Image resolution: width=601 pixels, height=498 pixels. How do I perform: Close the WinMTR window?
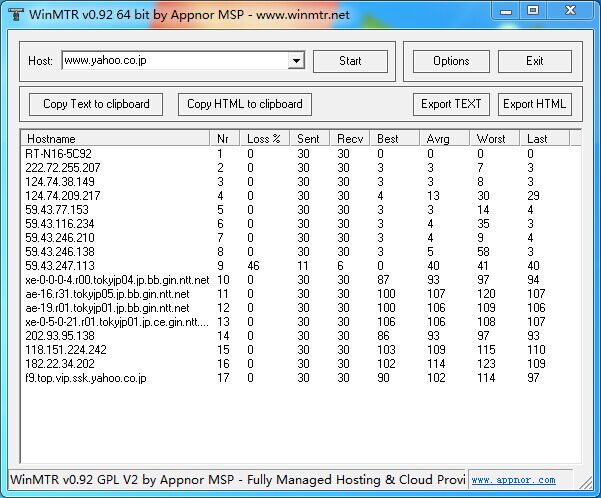(x=570, y=11)
